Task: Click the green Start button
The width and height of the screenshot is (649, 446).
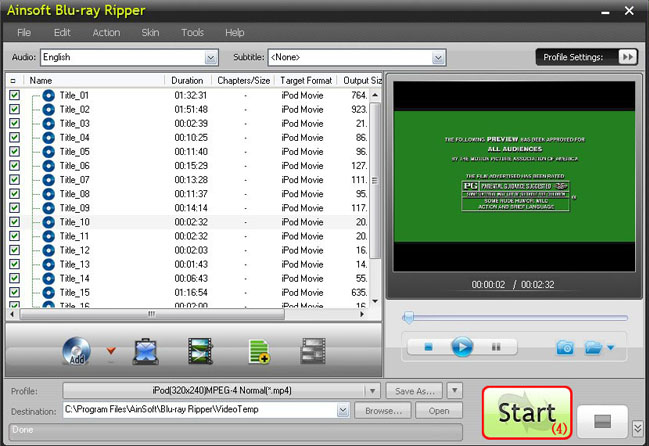Action: 527,412
